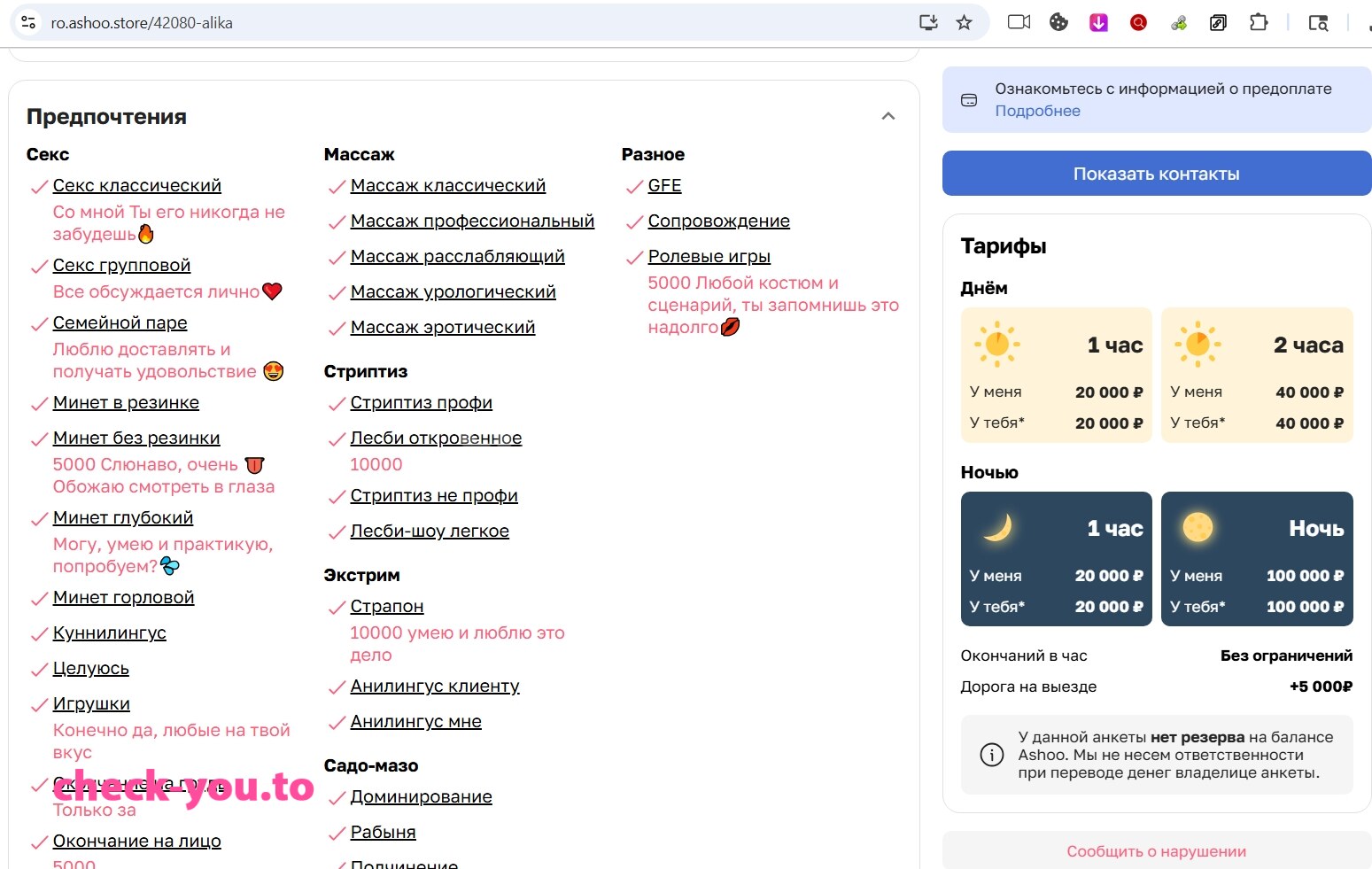Open the Extensions puzzle-piece menu
Image resolution: width=1372 pixels, height=869 pixels.
[x=1258, y=22]
